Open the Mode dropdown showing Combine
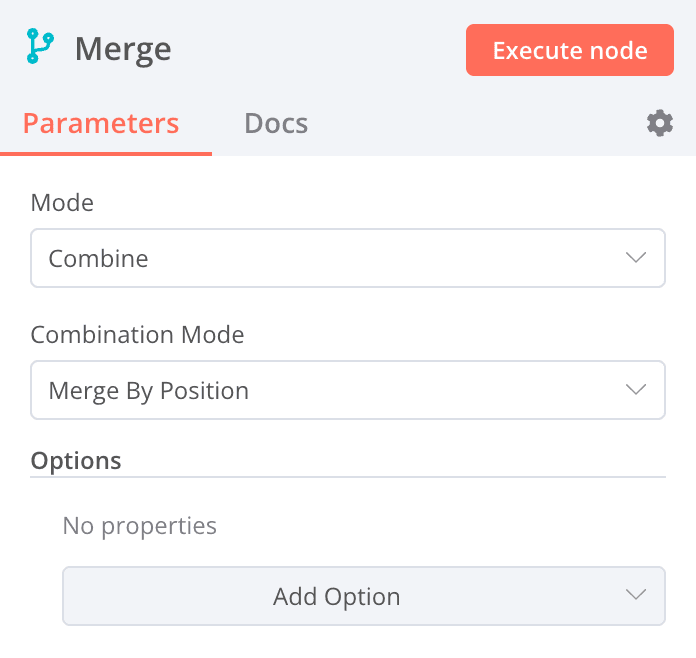 [348, 258]
